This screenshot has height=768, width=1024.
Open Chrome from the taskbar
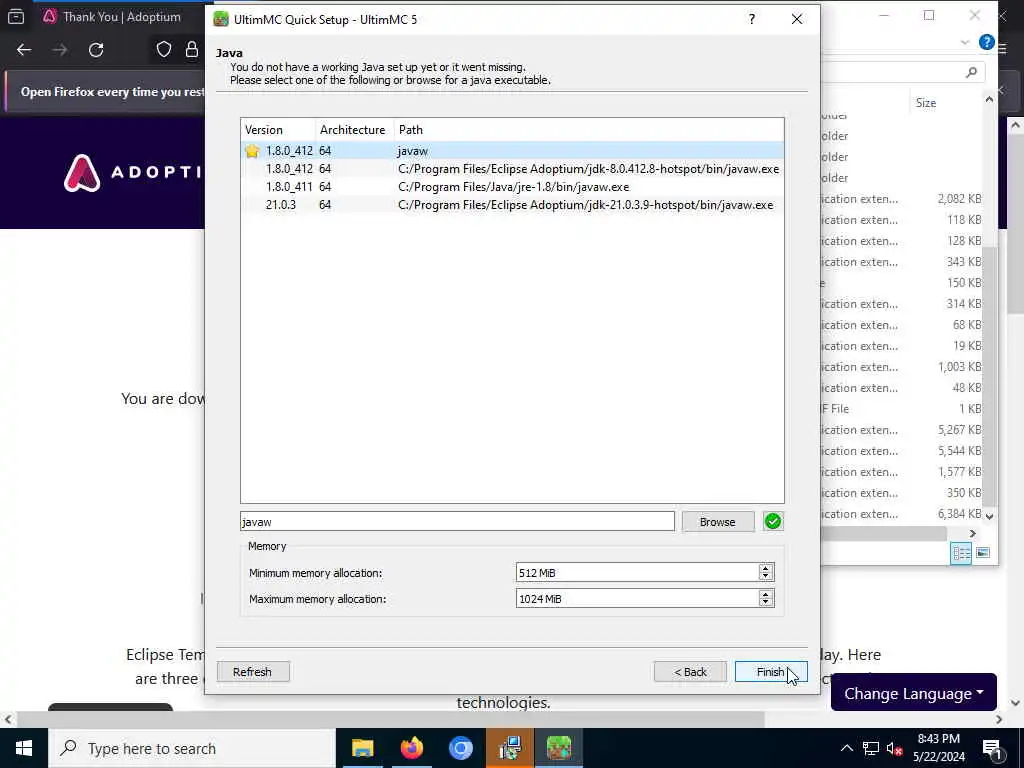pos(460,748)
